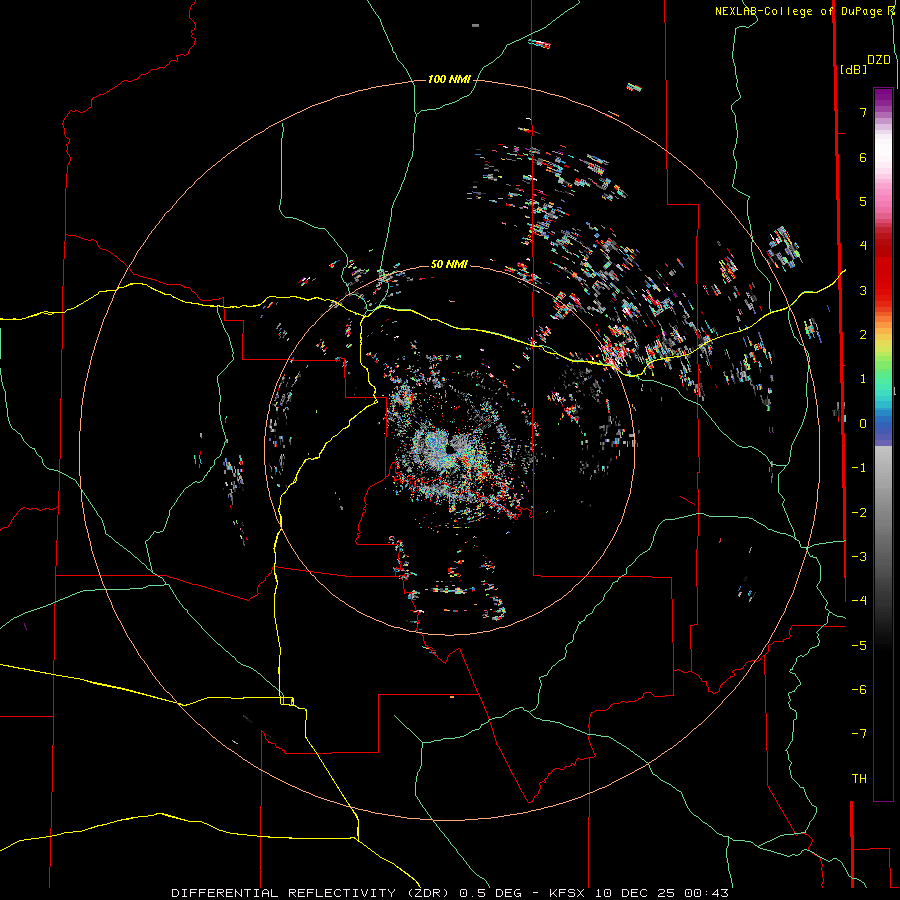This screenshot has height=900, width=900.
Task: Click the -3 dB tick label
Action: (x=859, y=557)
